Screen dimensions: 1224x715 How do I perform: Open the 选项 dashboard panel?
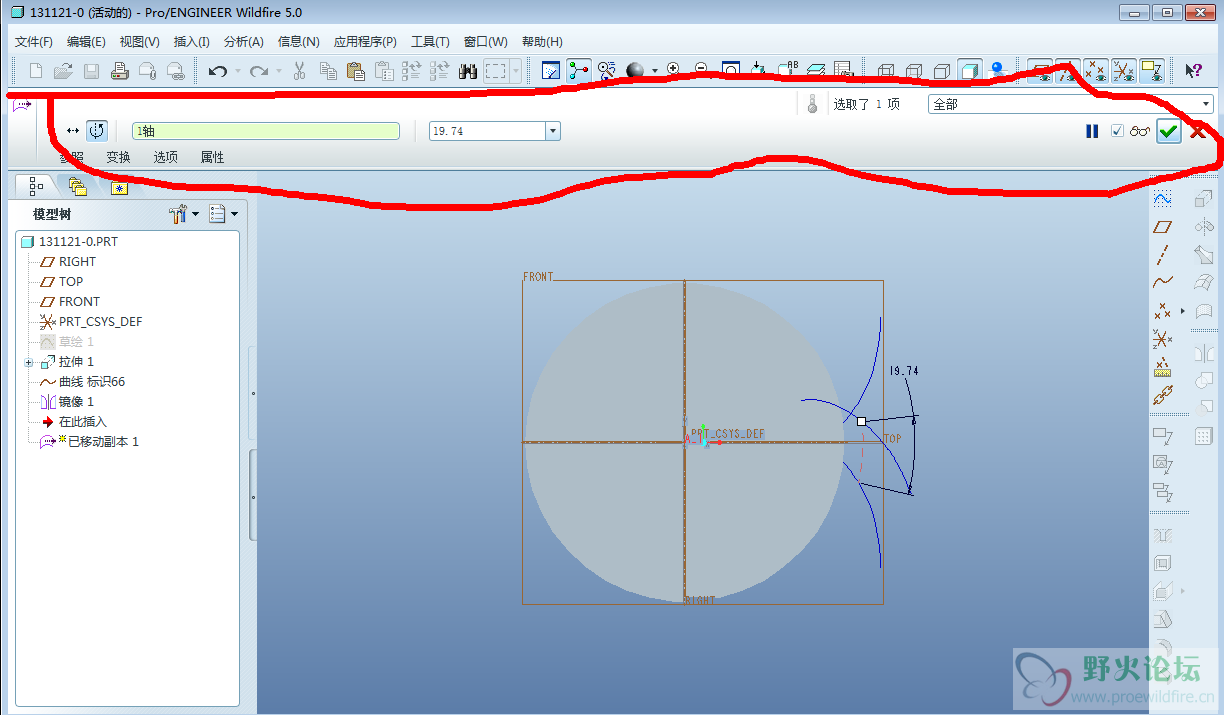coord(166,157)
